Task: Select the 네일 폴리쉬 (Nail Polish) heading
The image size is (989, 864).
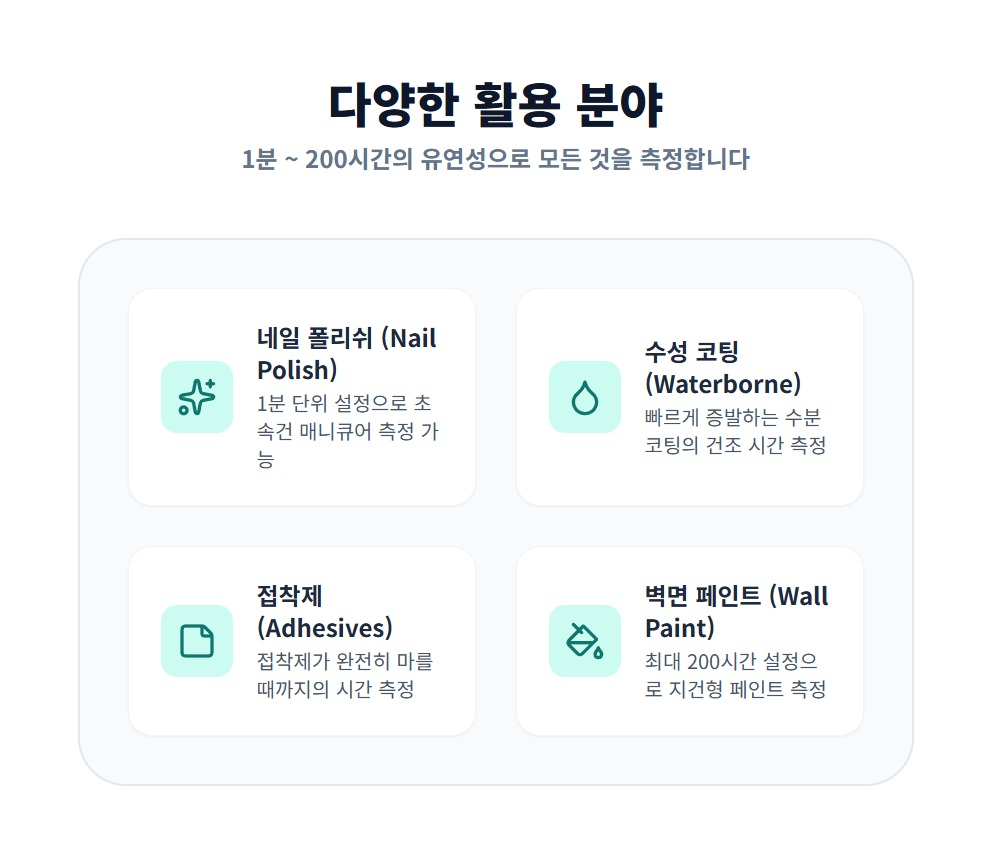Action: pos(346,354)
